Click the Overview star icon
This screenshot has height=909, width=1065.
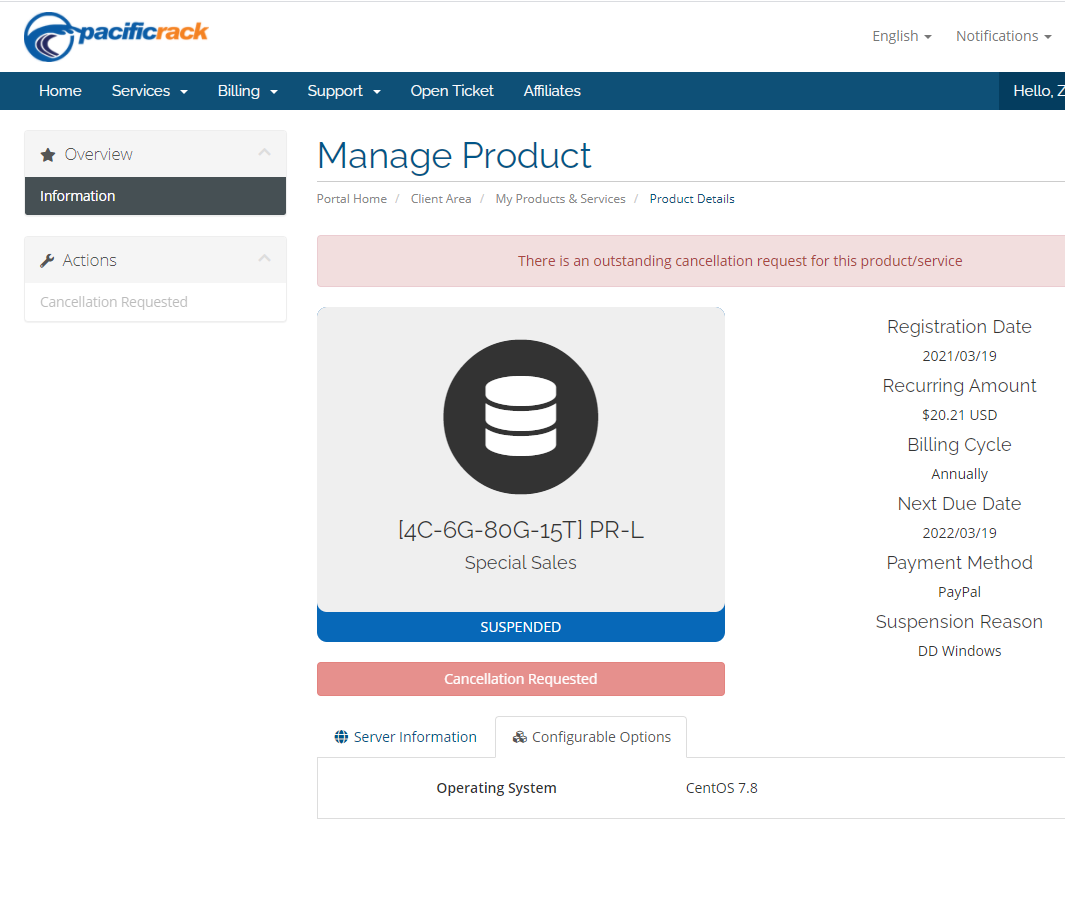[48, 155]
